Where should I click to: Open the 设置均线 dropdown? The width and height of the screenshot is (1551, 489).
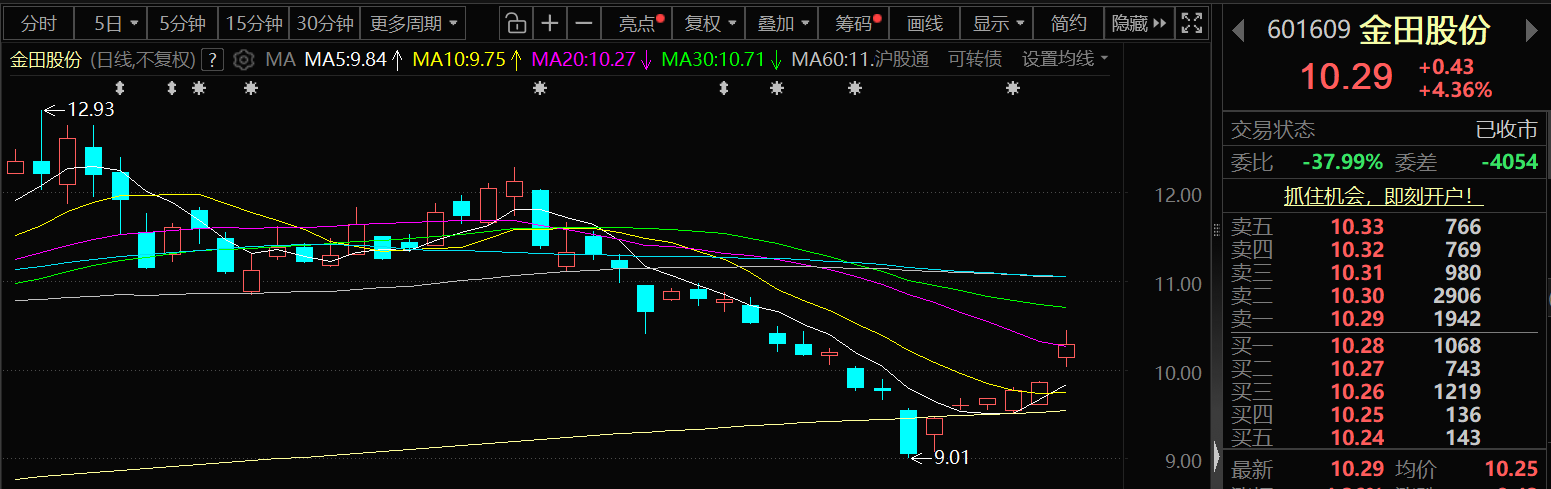(1065, 60)
